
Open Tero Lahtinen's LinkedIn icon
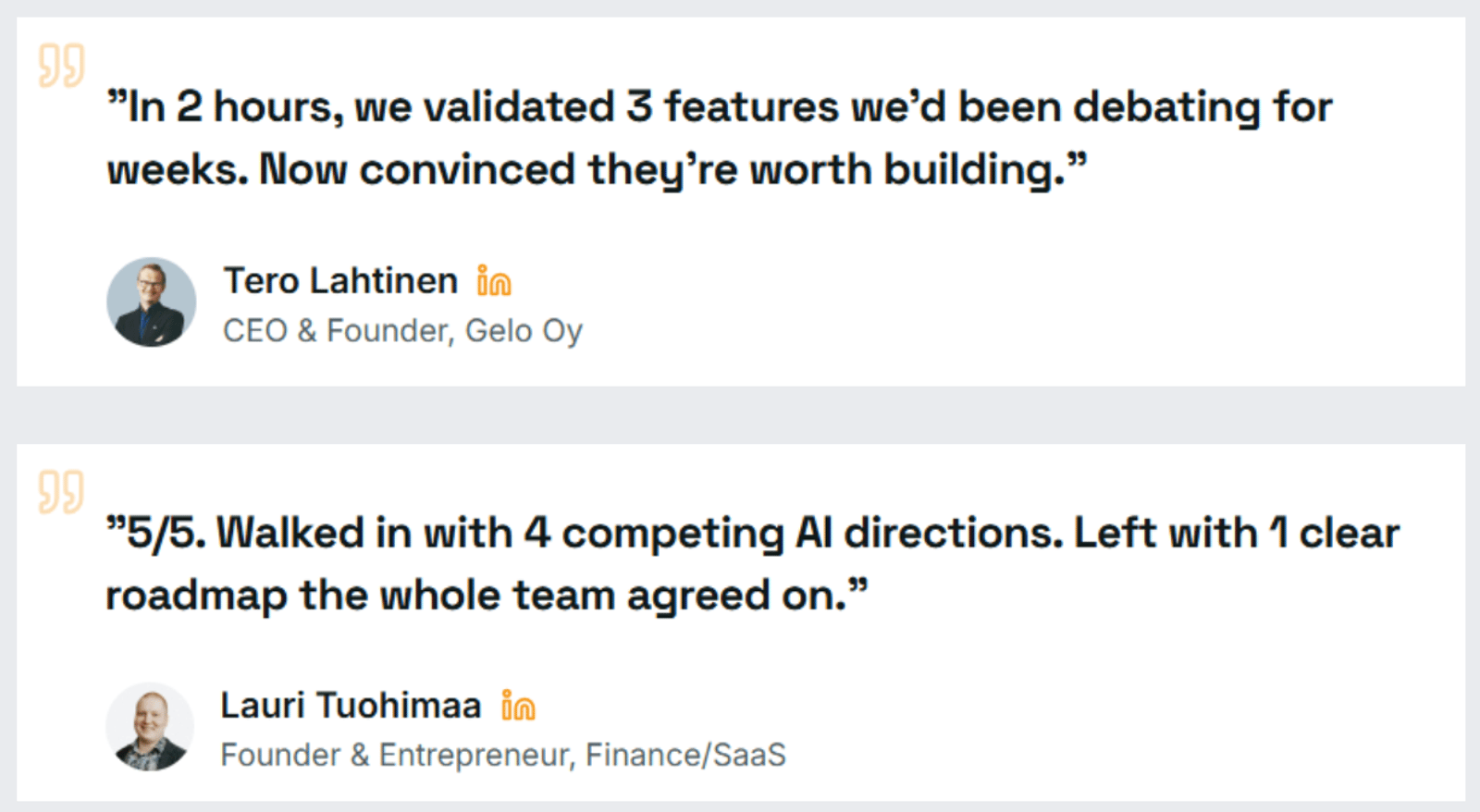pyautogui.click(x=494, y=281)
